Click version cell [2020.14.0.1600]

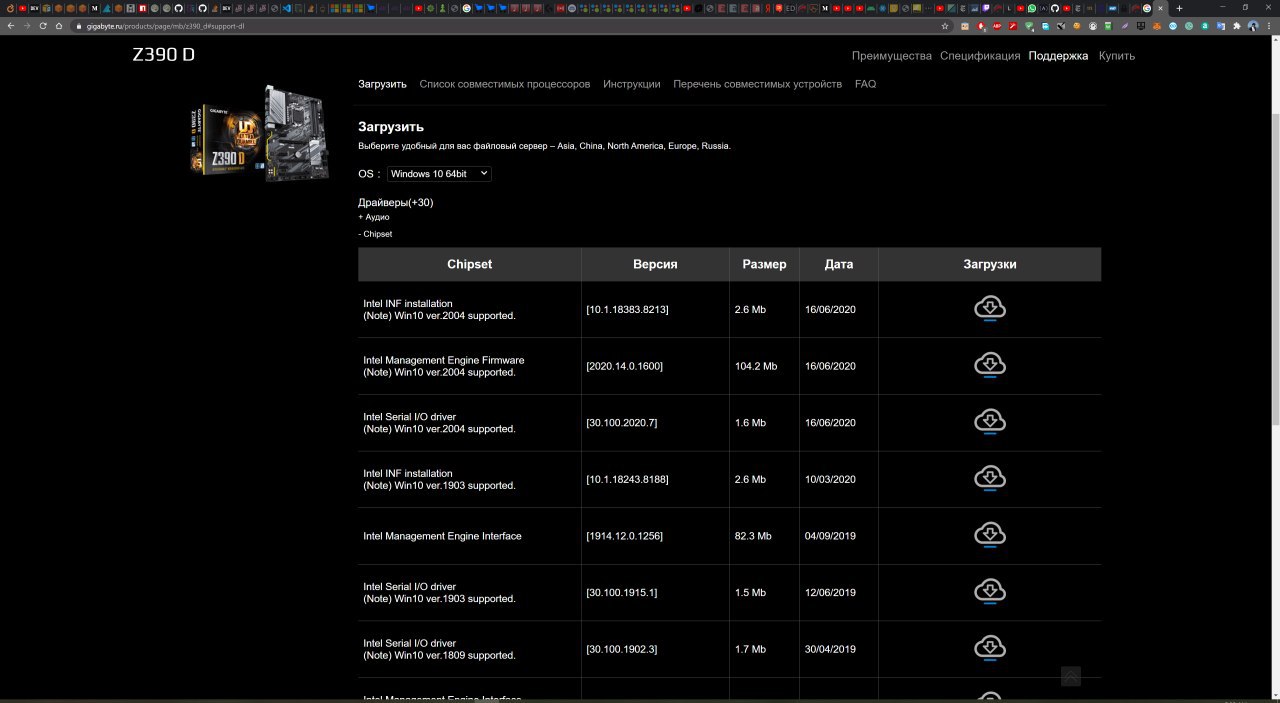624,366
